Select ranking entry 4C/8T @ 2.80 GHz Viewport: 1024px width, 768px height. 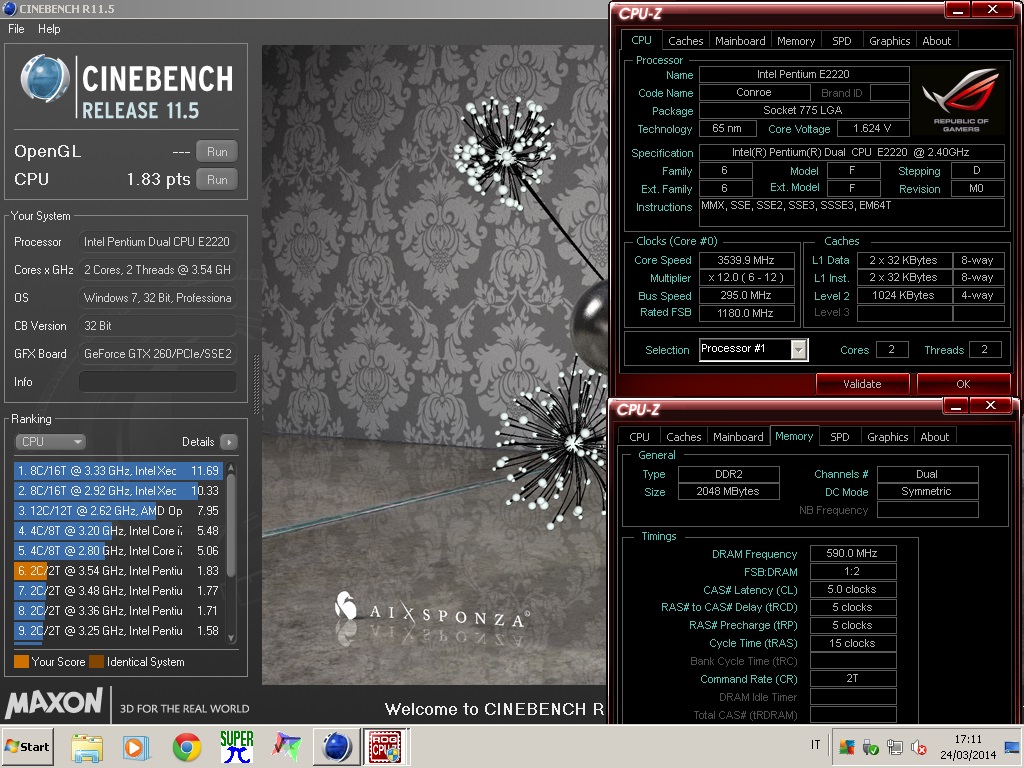click(x=118, y=551)
